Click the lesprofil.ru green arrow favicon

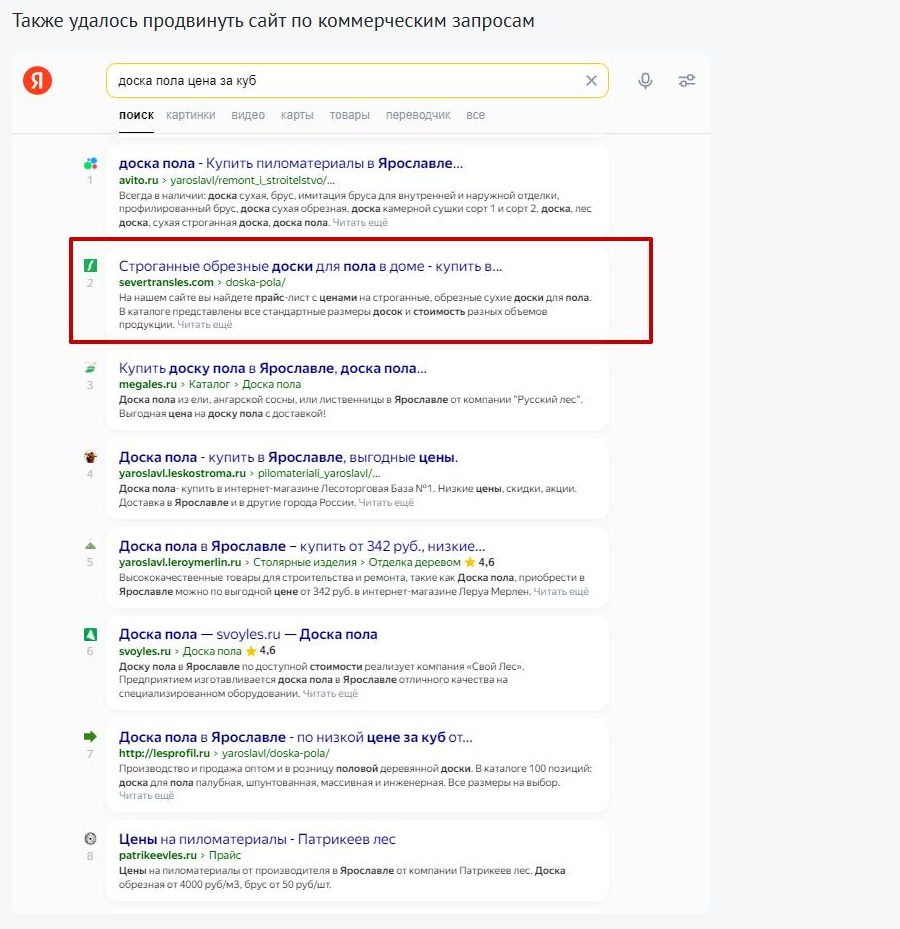pyautogui.click(x=90, y=737)
